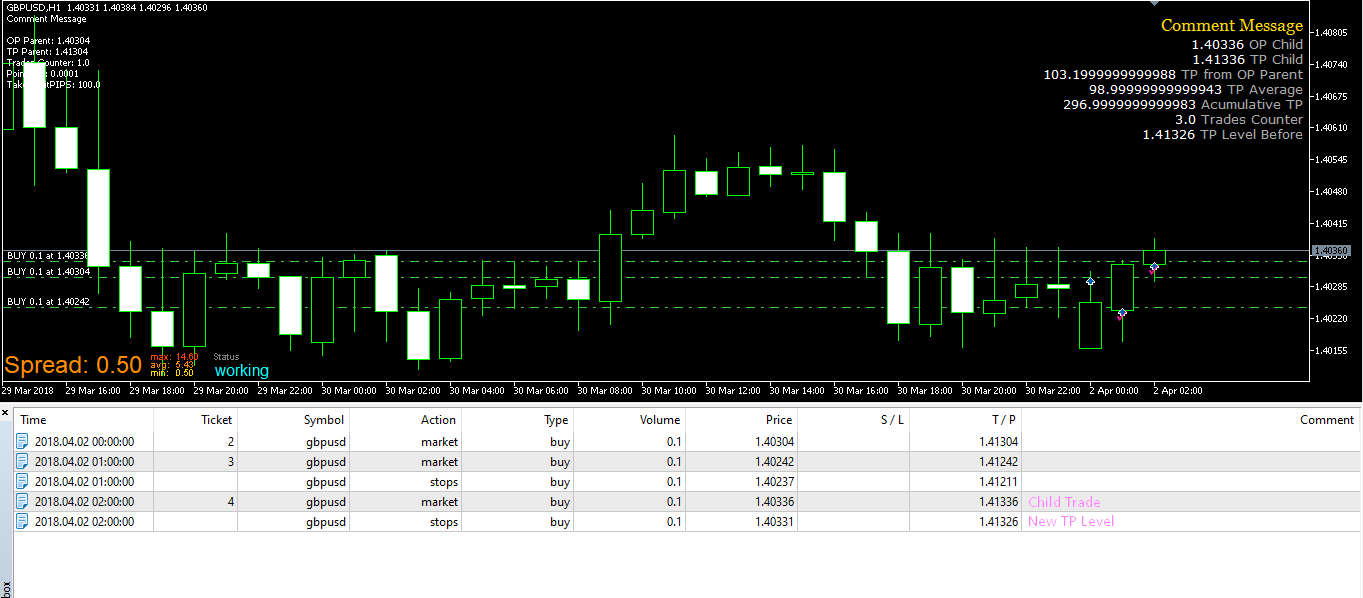The height and width of the screenshot is (598, 1363).
Task: Close the bottom results panel with the x
Action: (6, 411)
